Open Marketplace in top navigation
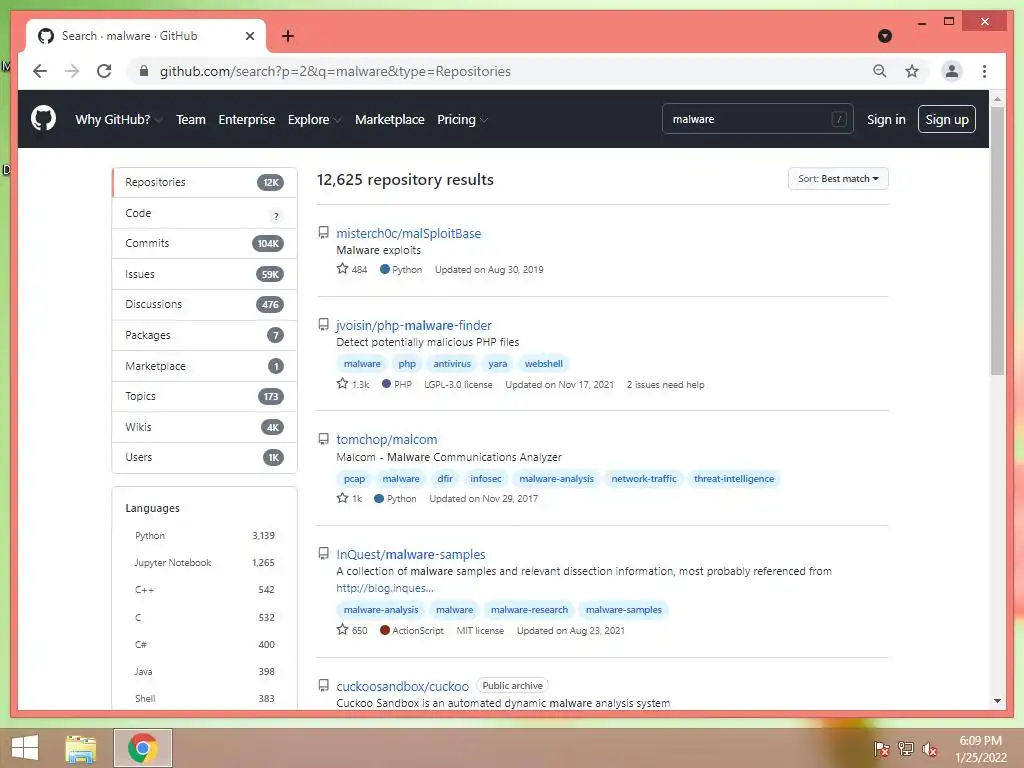Image resolution: width=1024 pixels, height=768 pixels. tap(389, 120)
